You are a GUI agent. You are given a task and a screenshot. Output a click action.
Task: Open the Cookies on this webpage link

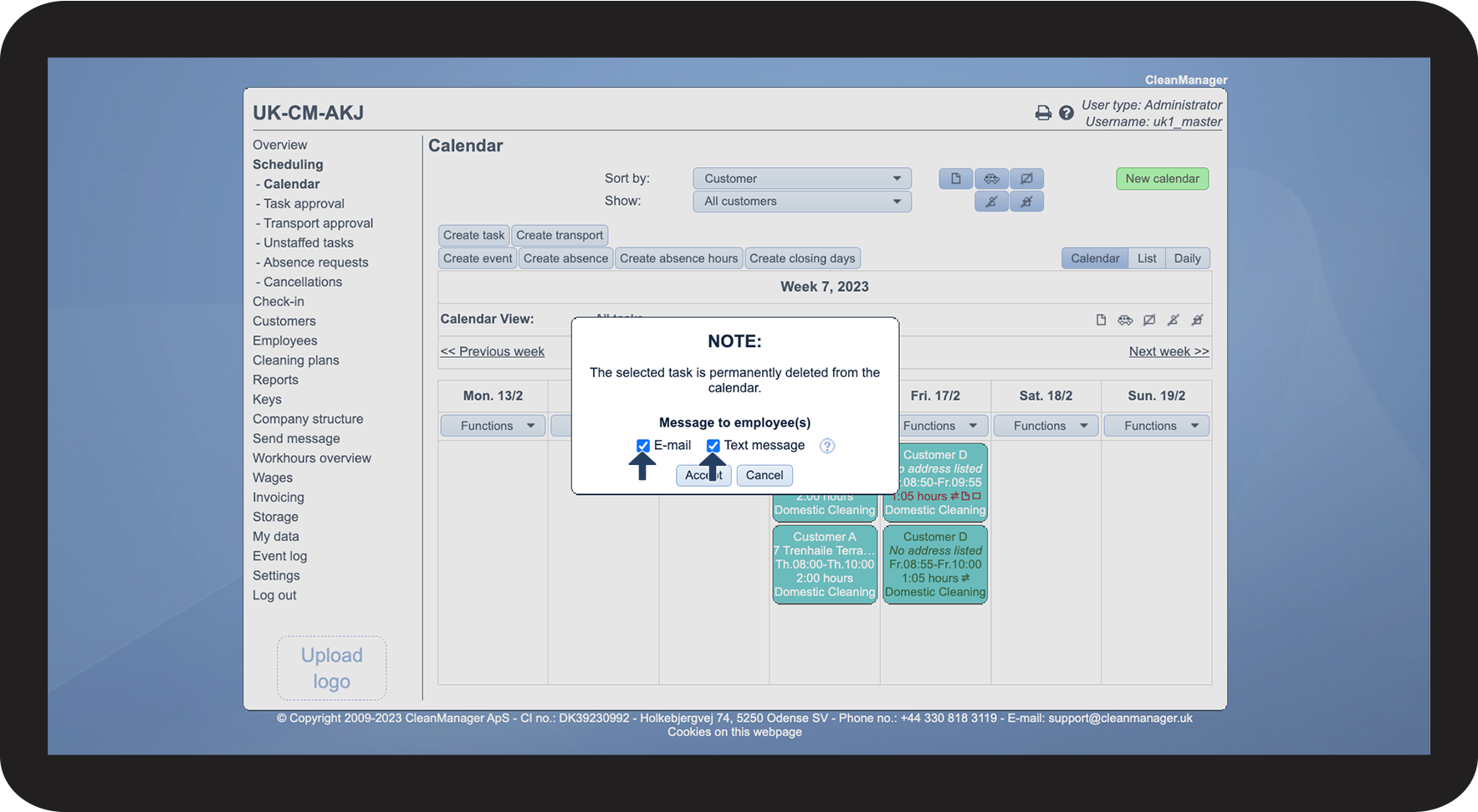click(734, 732)
